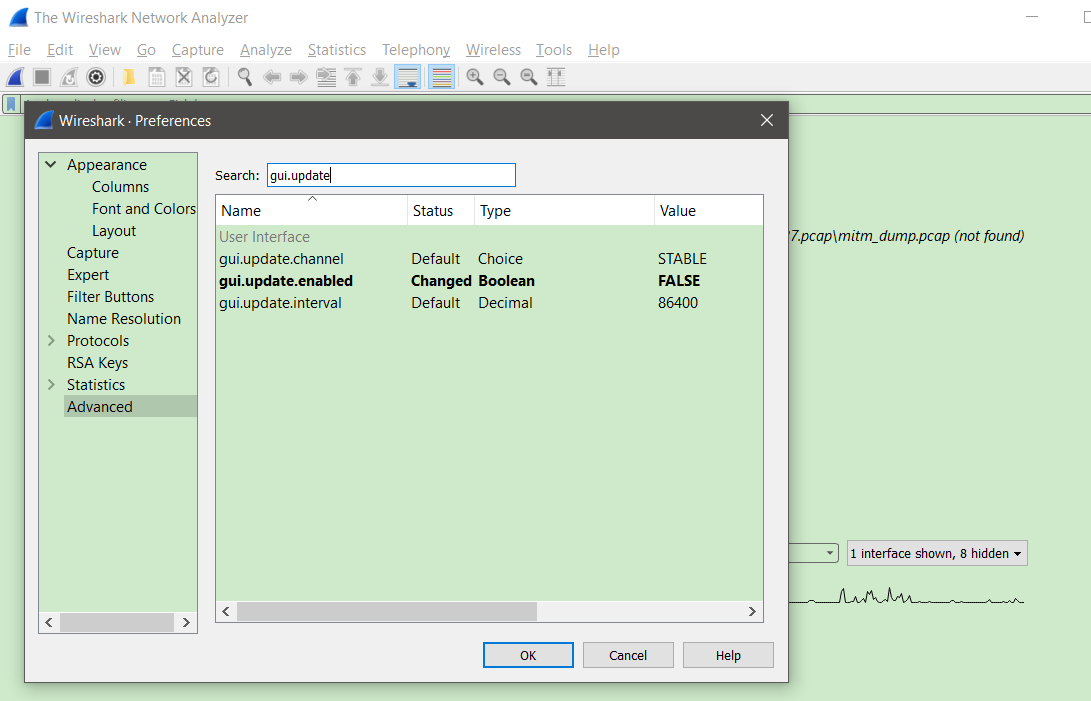Reset text to normal size icon
The width and height of the screenshot is (1091, 701).
click(x=529, y=77)
